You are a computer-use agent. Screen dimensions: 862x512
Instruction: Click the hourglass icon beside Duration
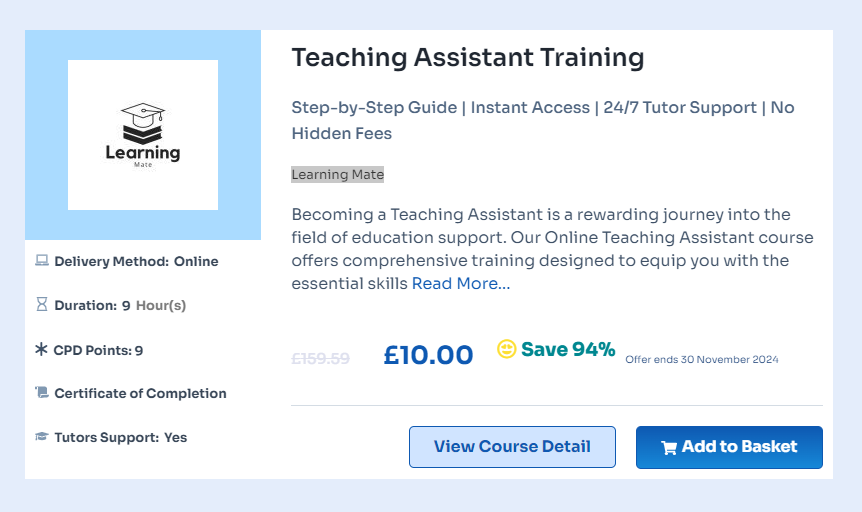point(42,305)
